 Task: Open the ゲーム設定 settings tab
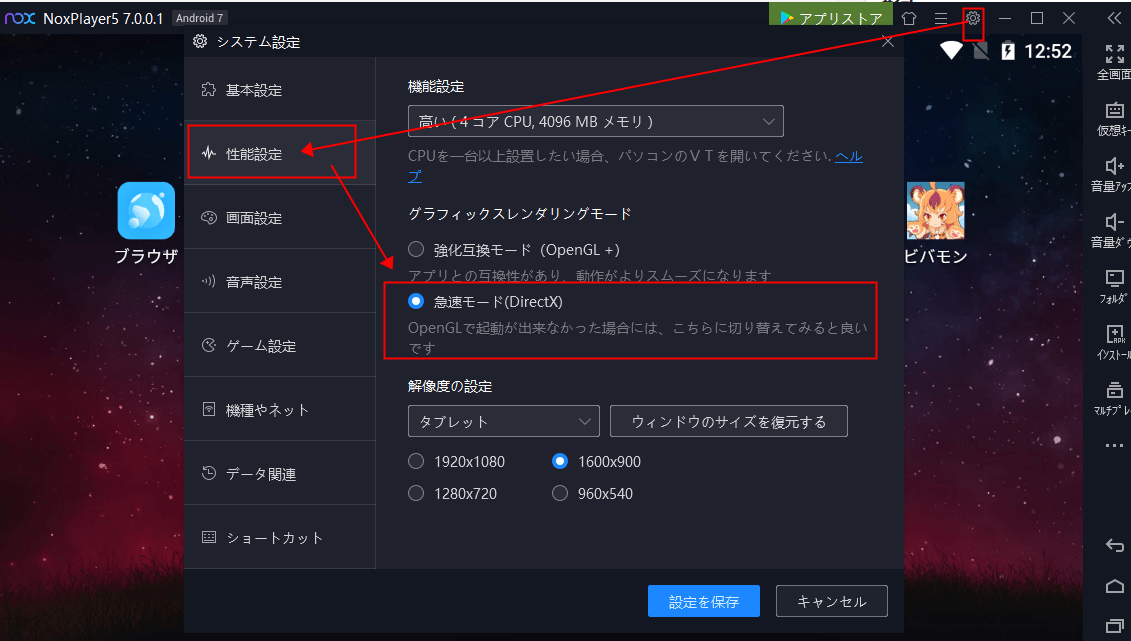[280, 345]
